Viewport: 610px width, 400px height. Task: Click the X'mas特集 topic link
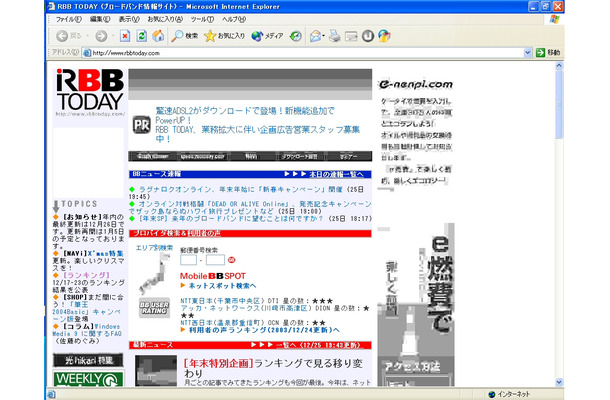point(105,253)
